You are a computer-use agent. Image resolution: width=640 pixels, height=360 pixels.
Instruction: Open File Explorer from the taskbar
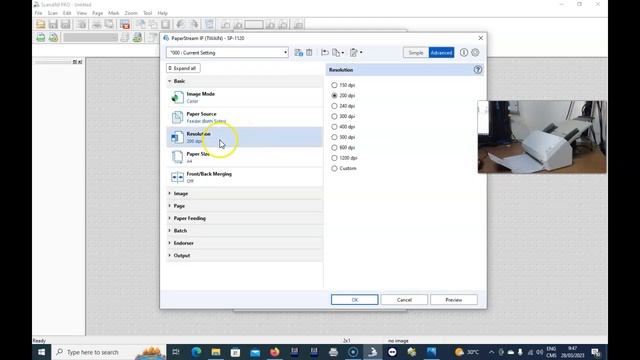pyautogui.click(x=216, y=352)
